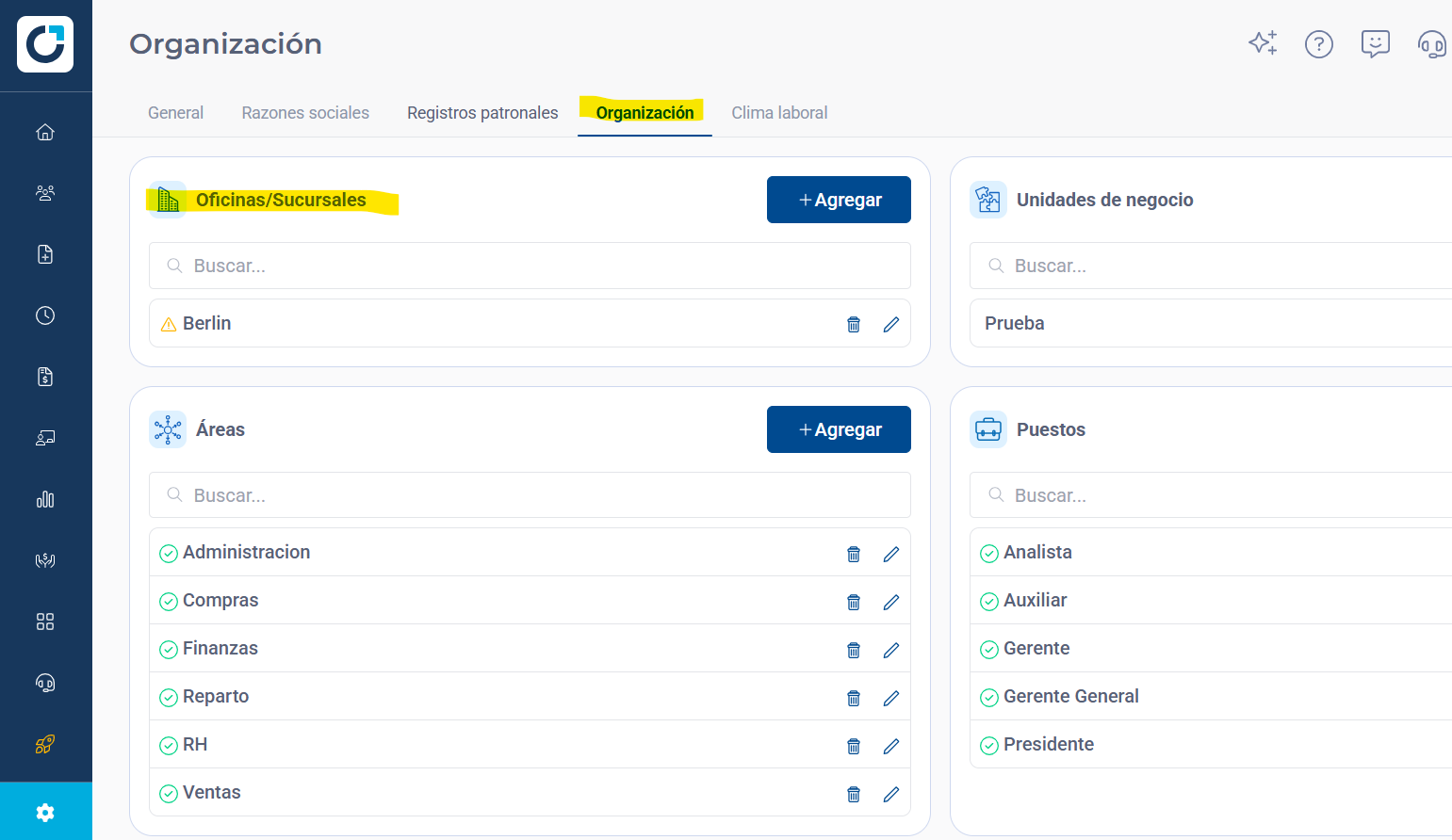
Task: Click the Administracion area name
Action: coord(246,552)
